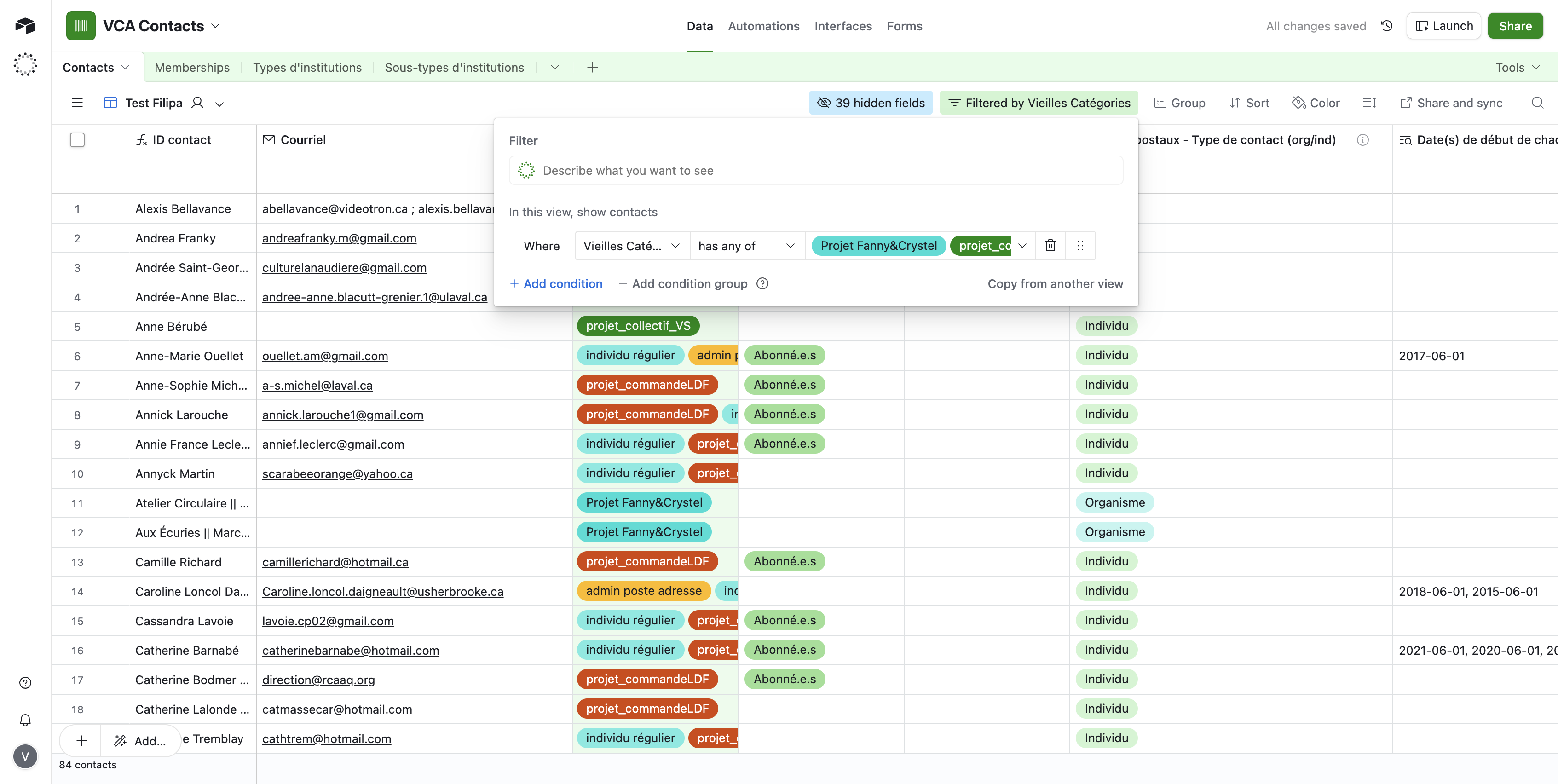Screen dimensions: 1558x784
Task: Open row height icon in toolbar
Action: 1369,103
